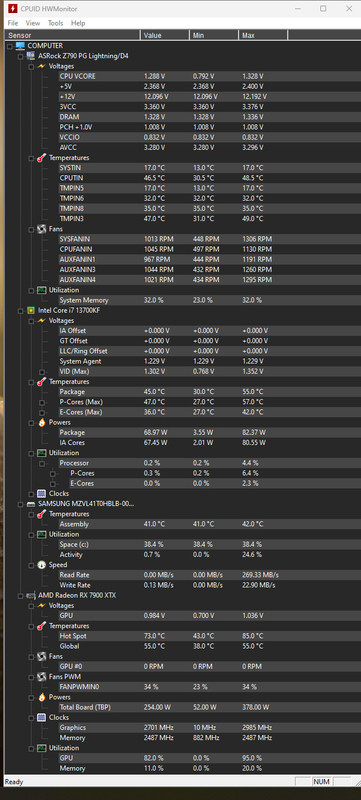361x800 pixels.
Task: Click the lightning icon beside ASRock Voltages
Action: click(x=41, y=66)
